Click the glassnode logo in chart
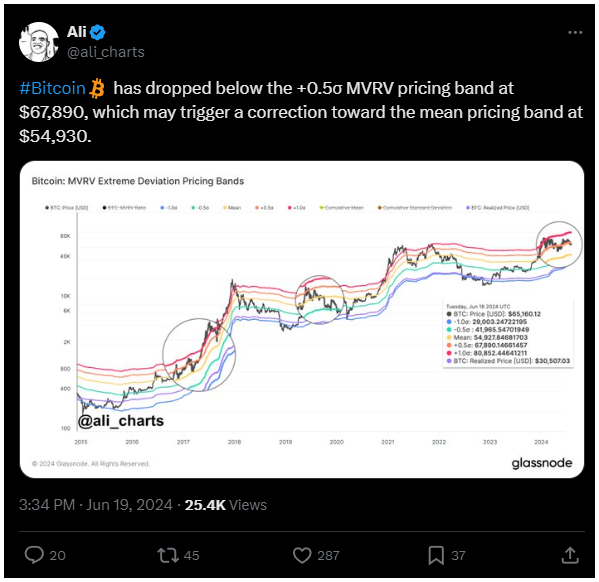The width and height of the screenshot is (599, 582). pyautogui.click(x=542, y=463)
